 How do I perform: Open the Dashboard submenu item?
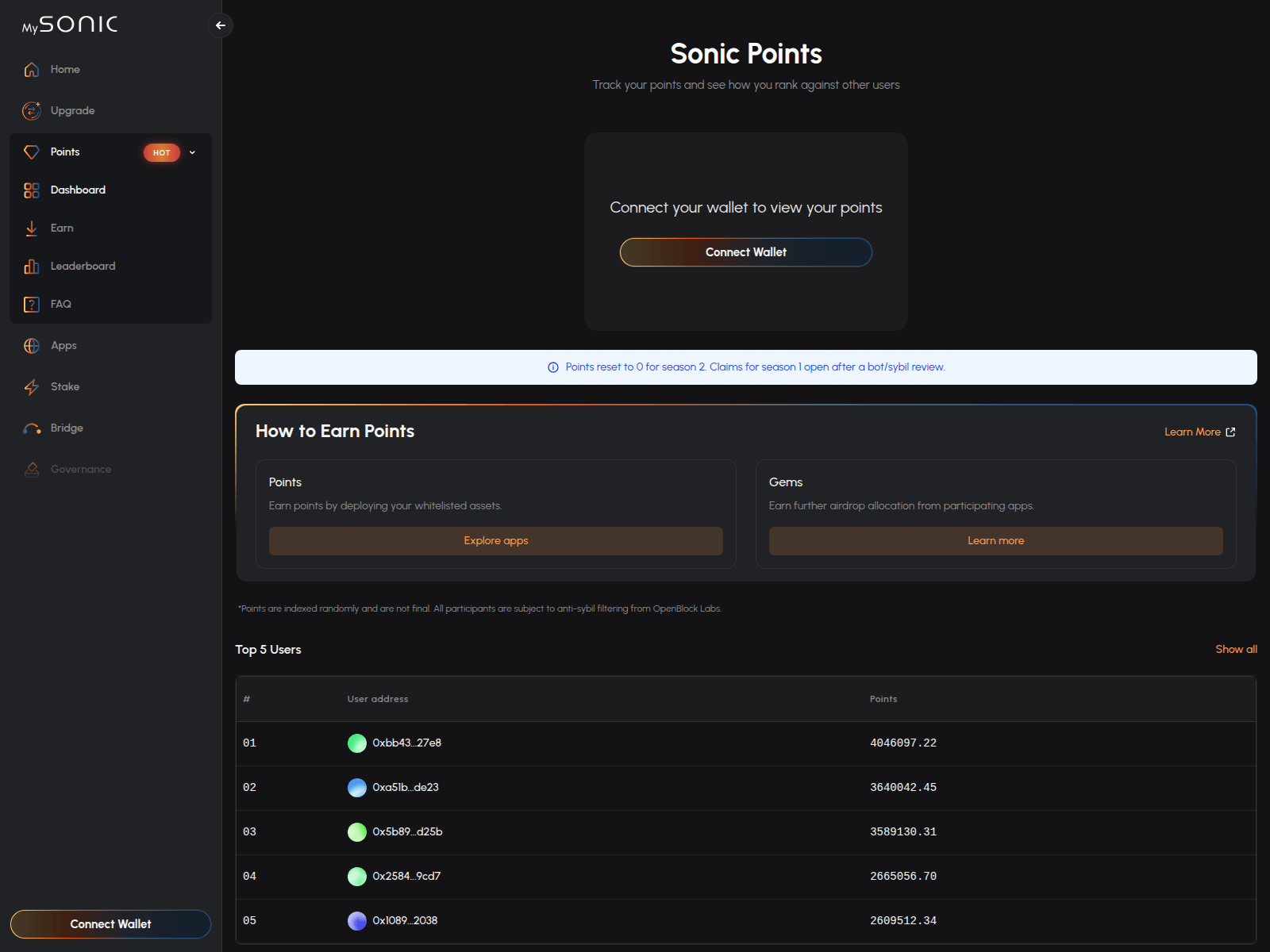click(110, 190)
